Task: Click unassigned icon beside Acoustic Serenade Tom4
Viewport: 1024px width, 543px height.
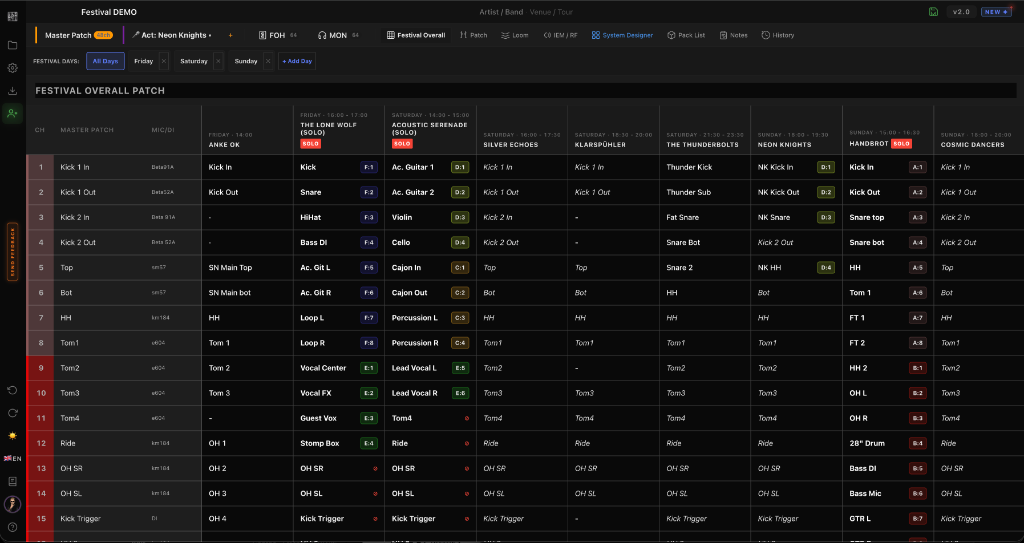Action: (467, 418)
